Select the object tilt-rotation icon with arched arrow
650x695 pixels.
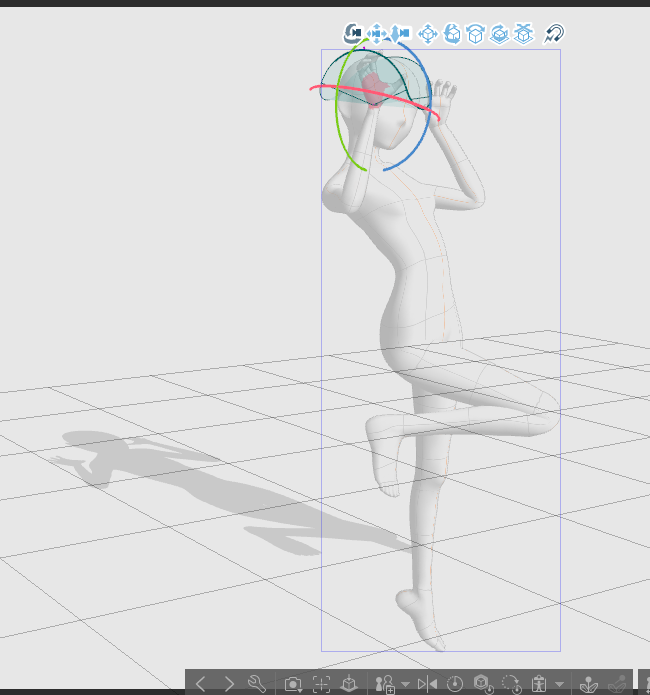coord(475,34)
